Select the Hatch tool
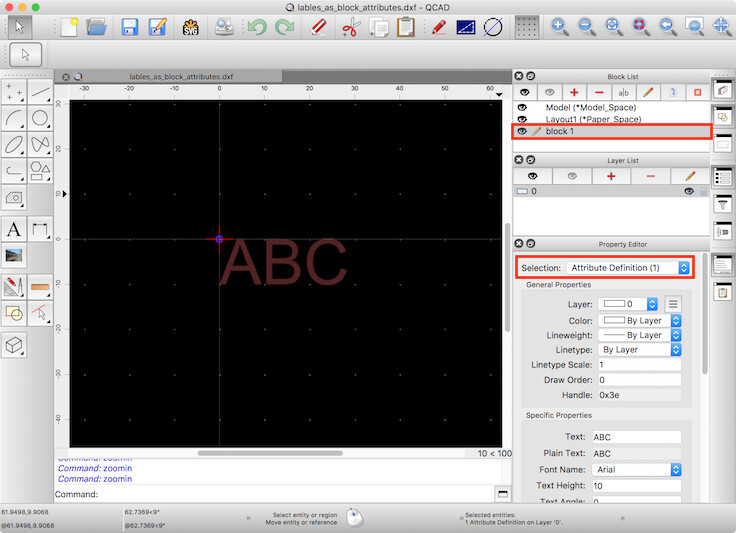This screenshot has height=533, width=736. coord(14,198)
